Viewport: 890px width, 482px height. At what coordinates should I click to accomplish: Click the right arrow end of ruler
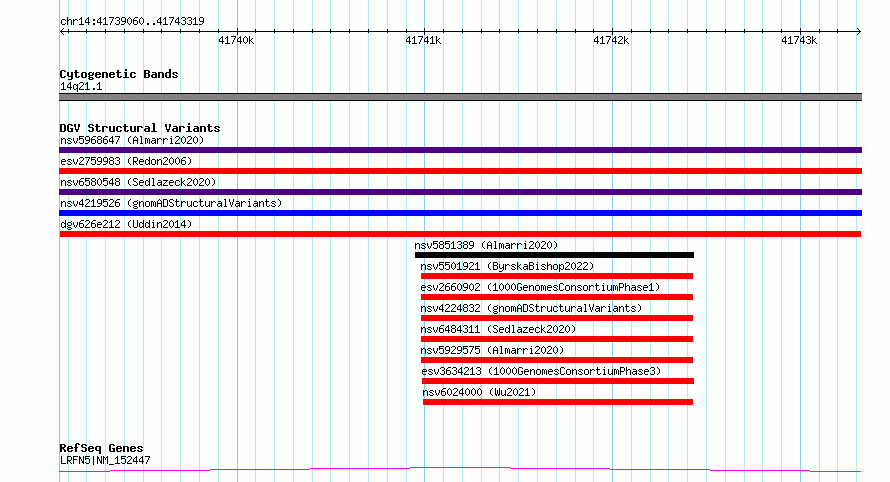click(x=858, y=31)
